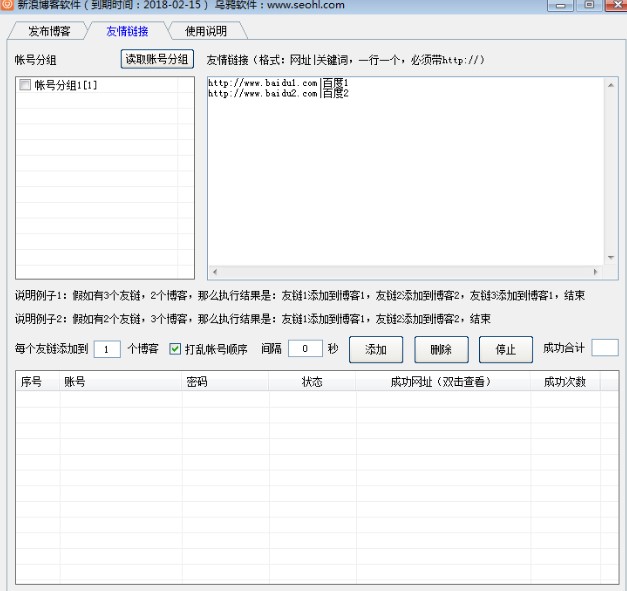Click the 成功合计 total field

(x=605, y=348)
